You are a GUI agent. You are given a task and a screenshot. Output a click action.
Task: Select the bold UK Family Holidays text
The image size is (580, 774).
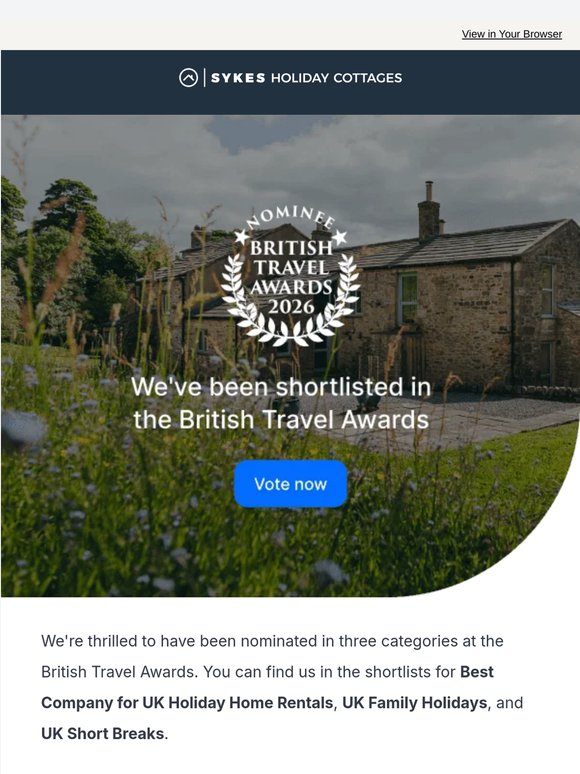415,703
